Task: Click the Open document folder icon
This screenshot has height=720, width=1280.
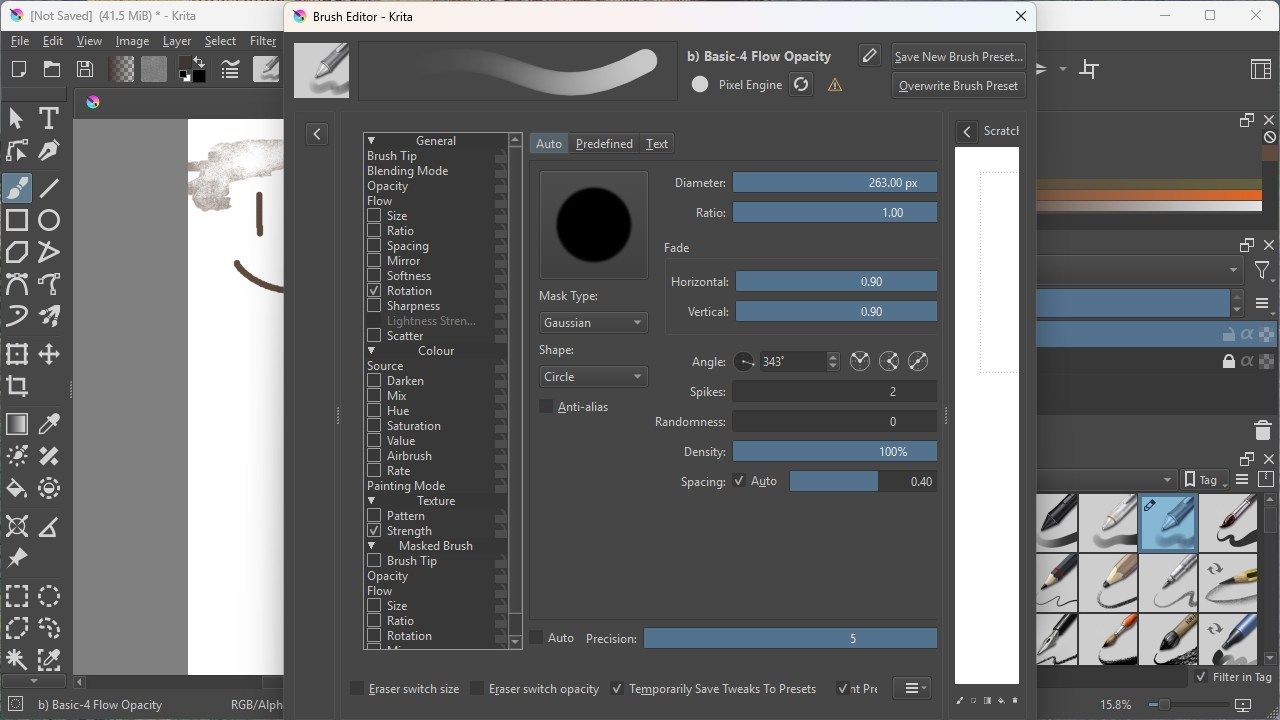Action: 52,69
